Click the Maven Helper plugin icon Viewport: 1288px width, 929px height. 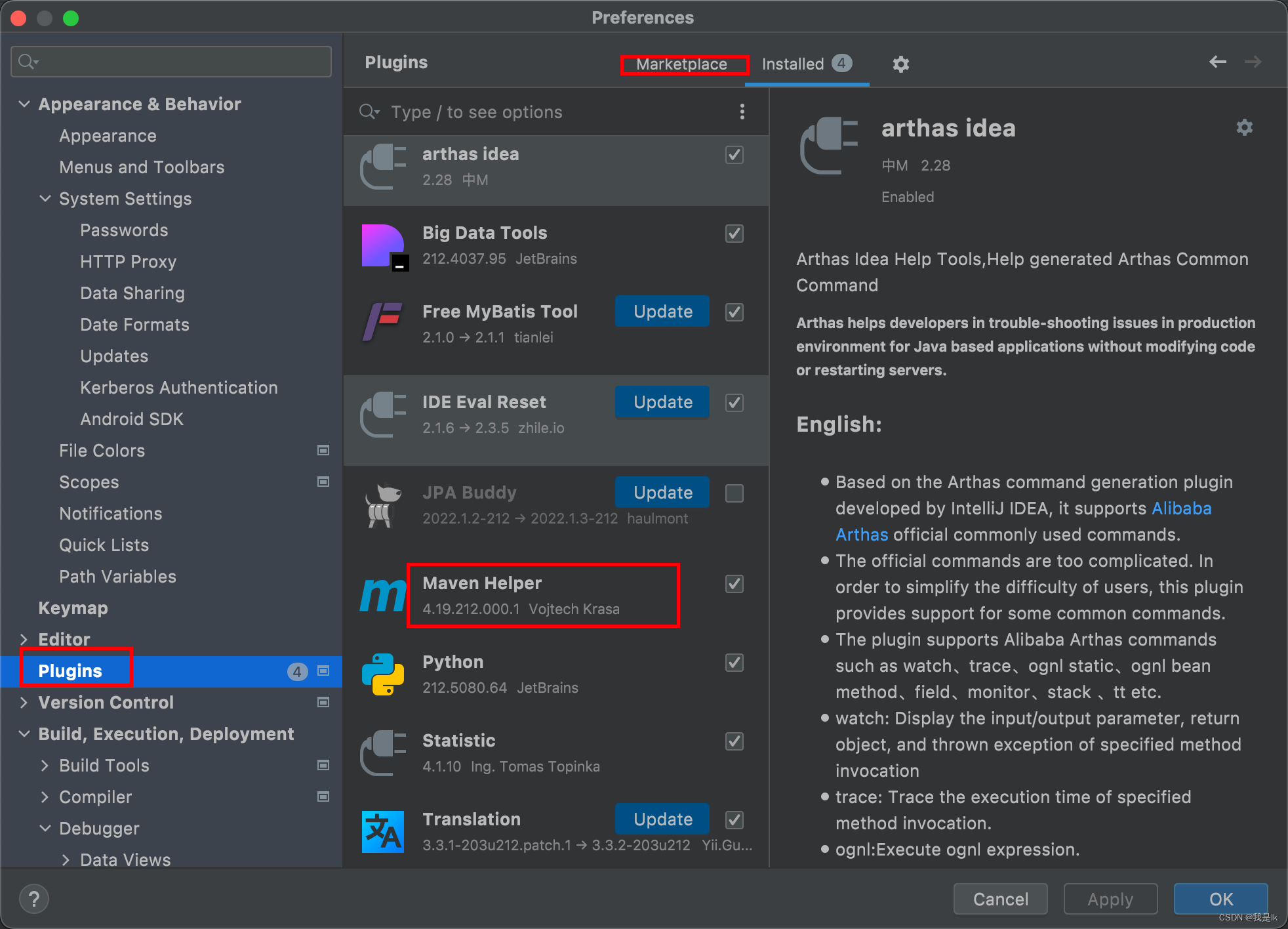[x=382, y=595]
